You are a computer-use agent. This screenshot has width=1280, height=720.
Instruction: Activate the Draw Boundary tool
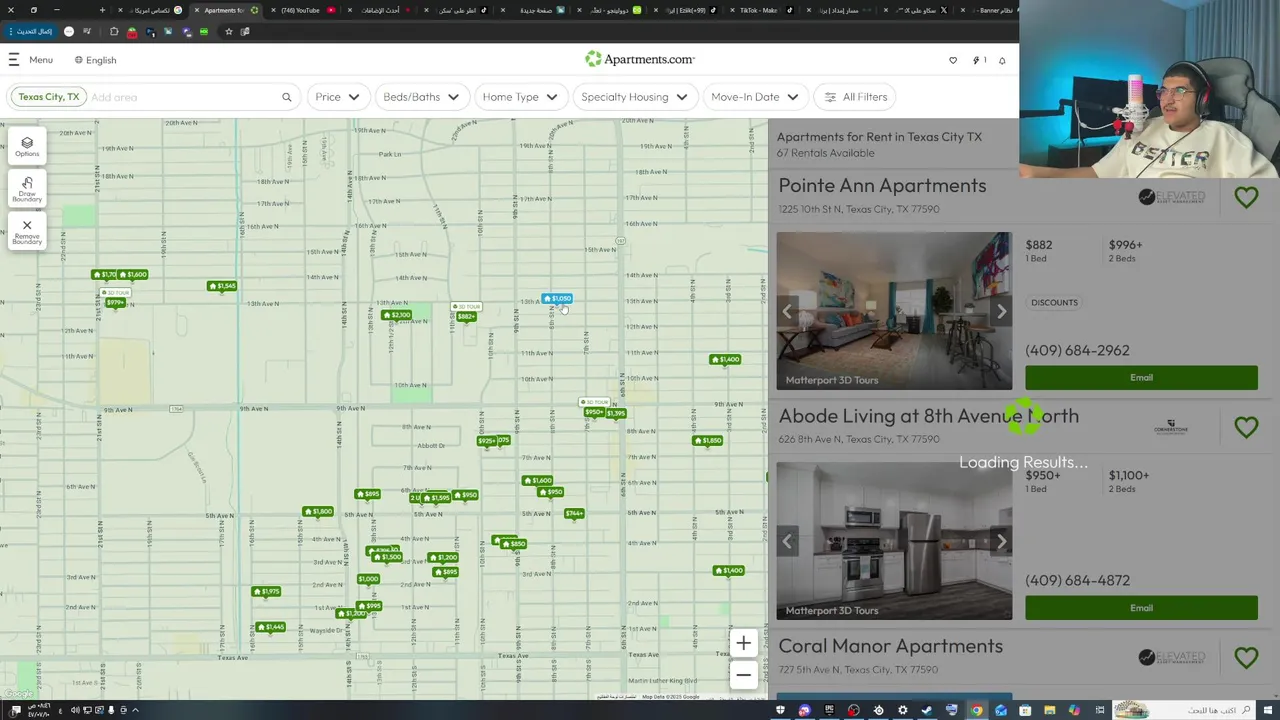tap(27, 189)
